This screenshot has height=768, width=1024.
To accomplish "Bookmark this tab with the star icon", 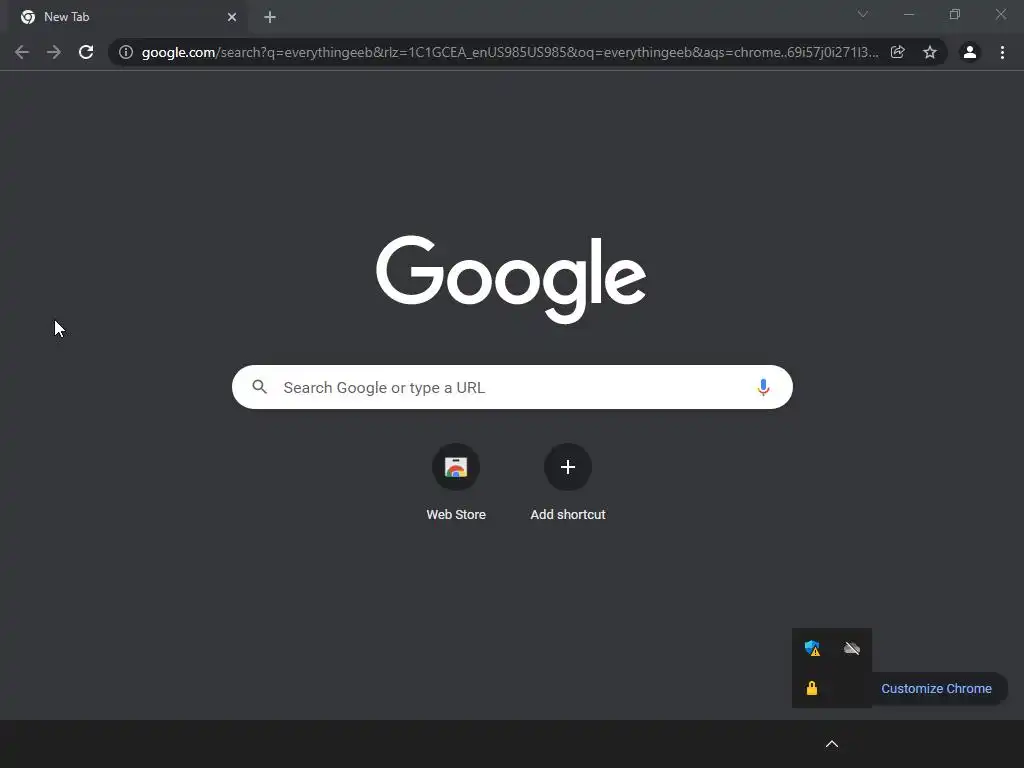I will click(930, 52).
